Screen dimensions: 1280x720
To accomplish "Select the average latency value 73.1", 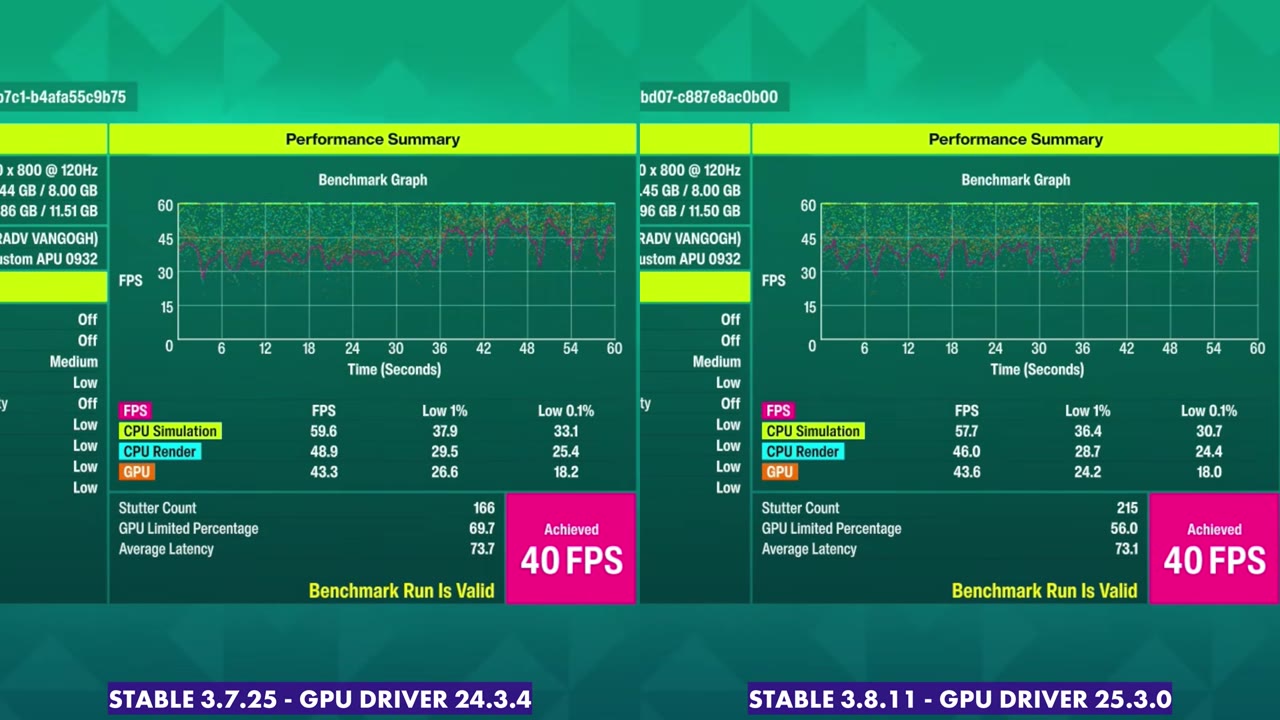I will [x=1125, y=549].
